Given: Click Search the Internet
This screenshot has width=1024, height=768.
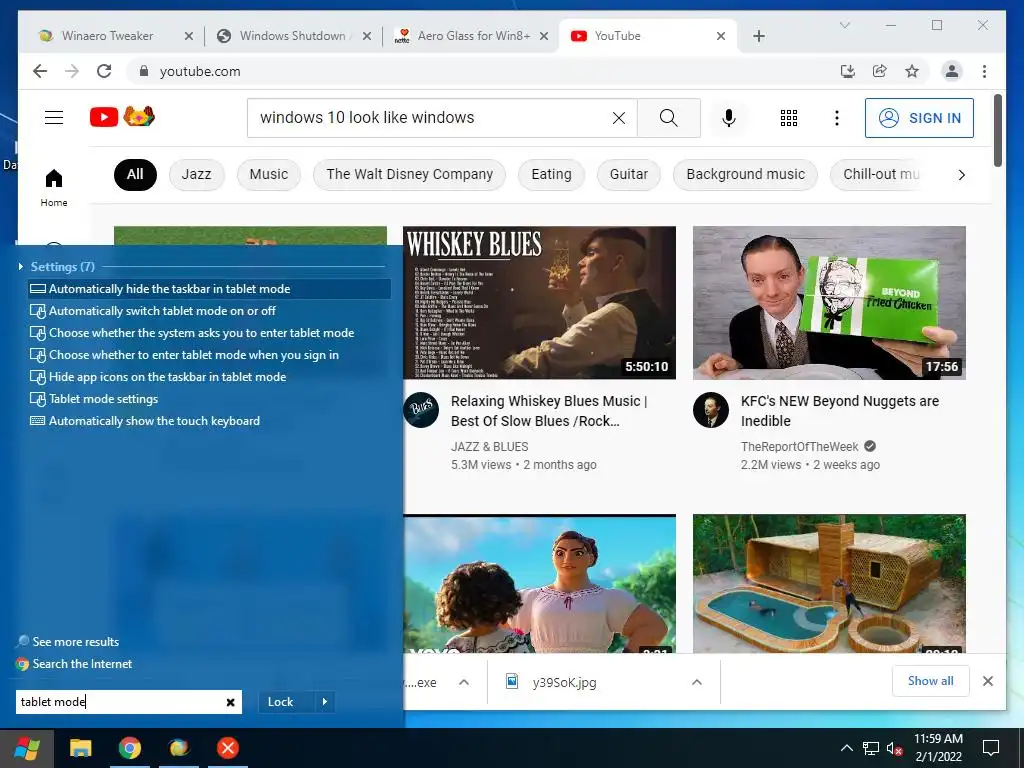Looking at the screenshot, I should click(74, 664).
